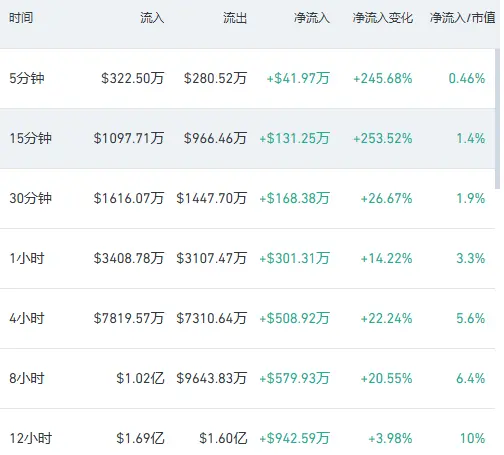This screenshot has height=455, width=504.
Task: Click net inflow +$41.97万
Action: [298, 78]
